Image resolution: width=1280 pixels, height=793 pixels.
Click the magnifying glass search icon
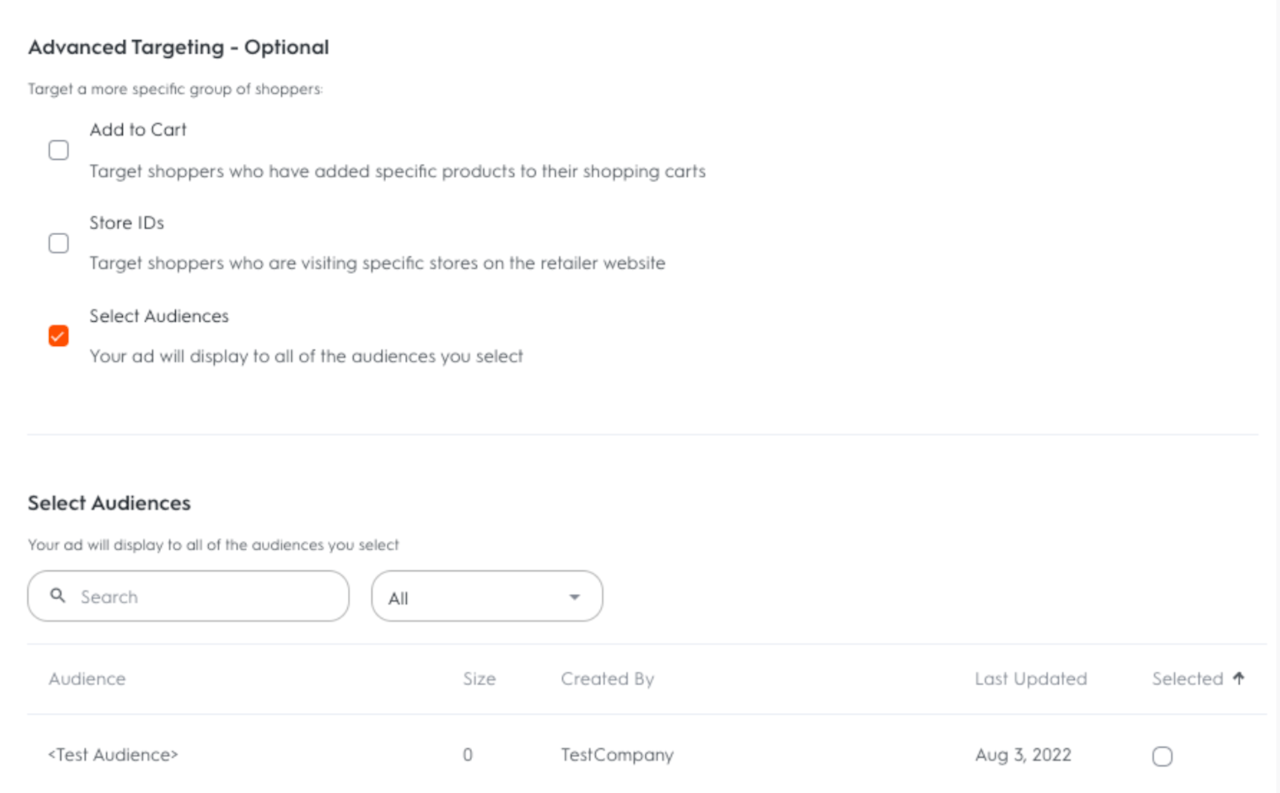point(58,596)
